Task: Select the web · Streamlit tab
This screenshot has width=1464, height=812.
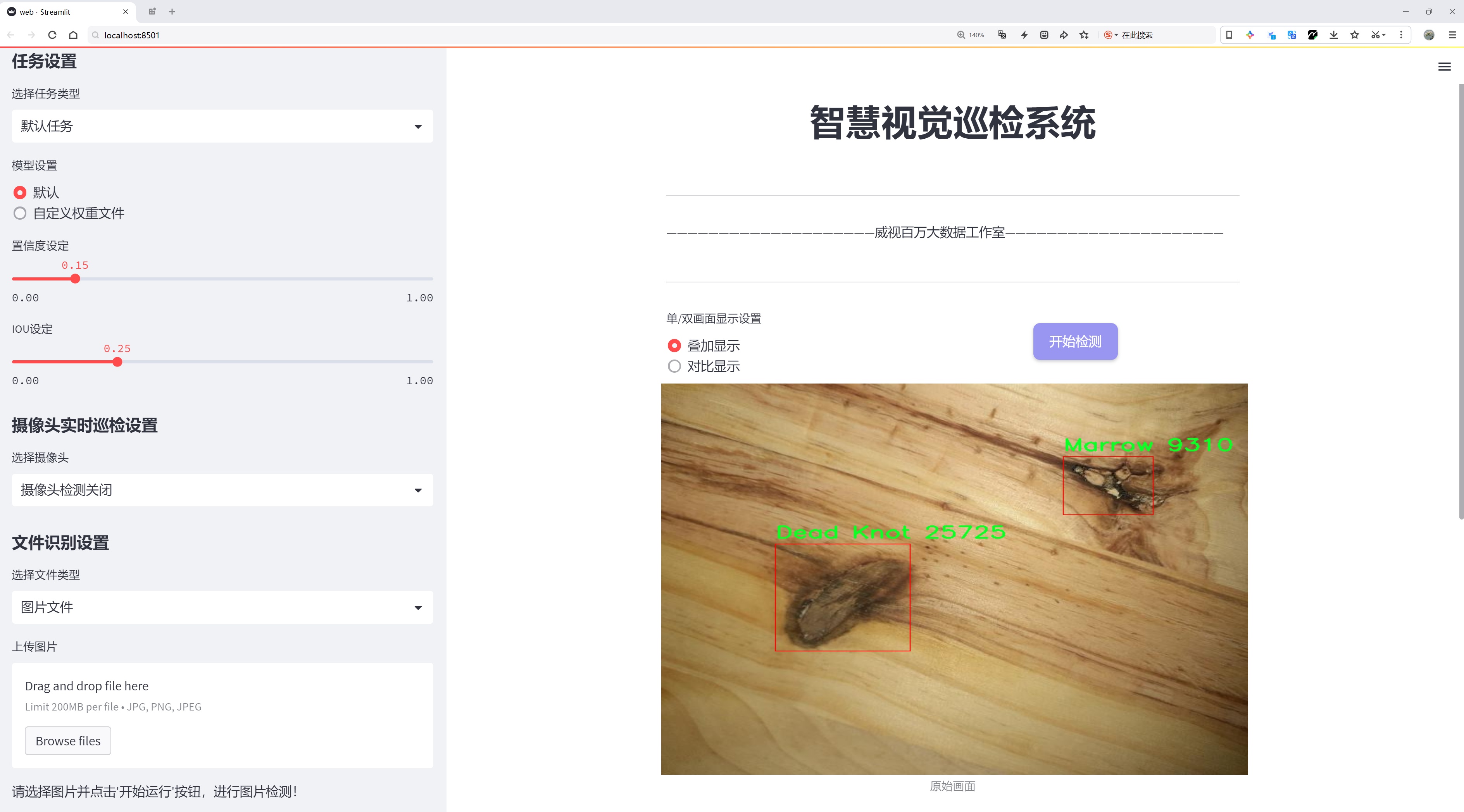Action: tap(67, 11)
